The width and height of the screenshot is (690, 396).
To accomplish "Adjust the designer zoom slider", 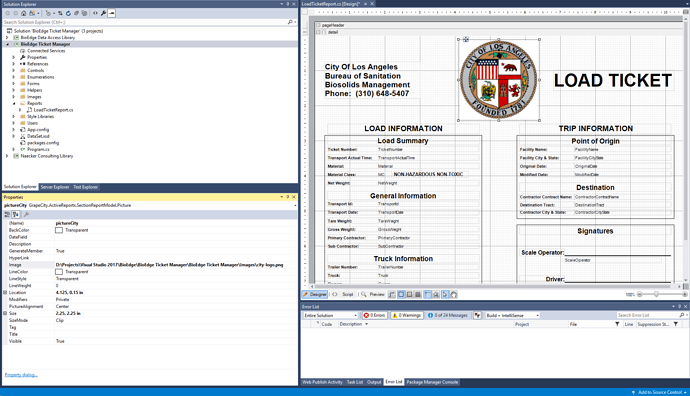I will [656, 294].
